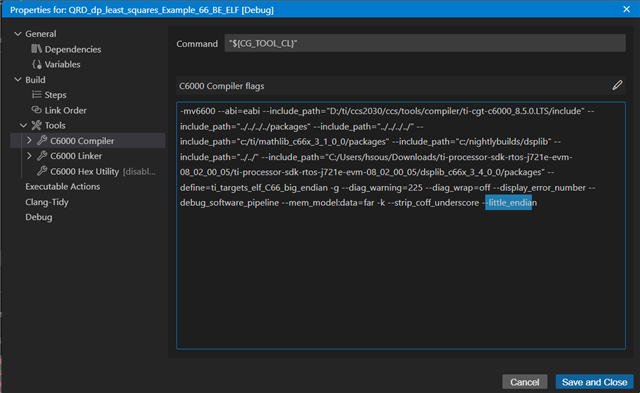Viewport: 640px width, 393px height.
Task: Click the Tools wrench-and-screwdriver icon
Action: (37, 125)
